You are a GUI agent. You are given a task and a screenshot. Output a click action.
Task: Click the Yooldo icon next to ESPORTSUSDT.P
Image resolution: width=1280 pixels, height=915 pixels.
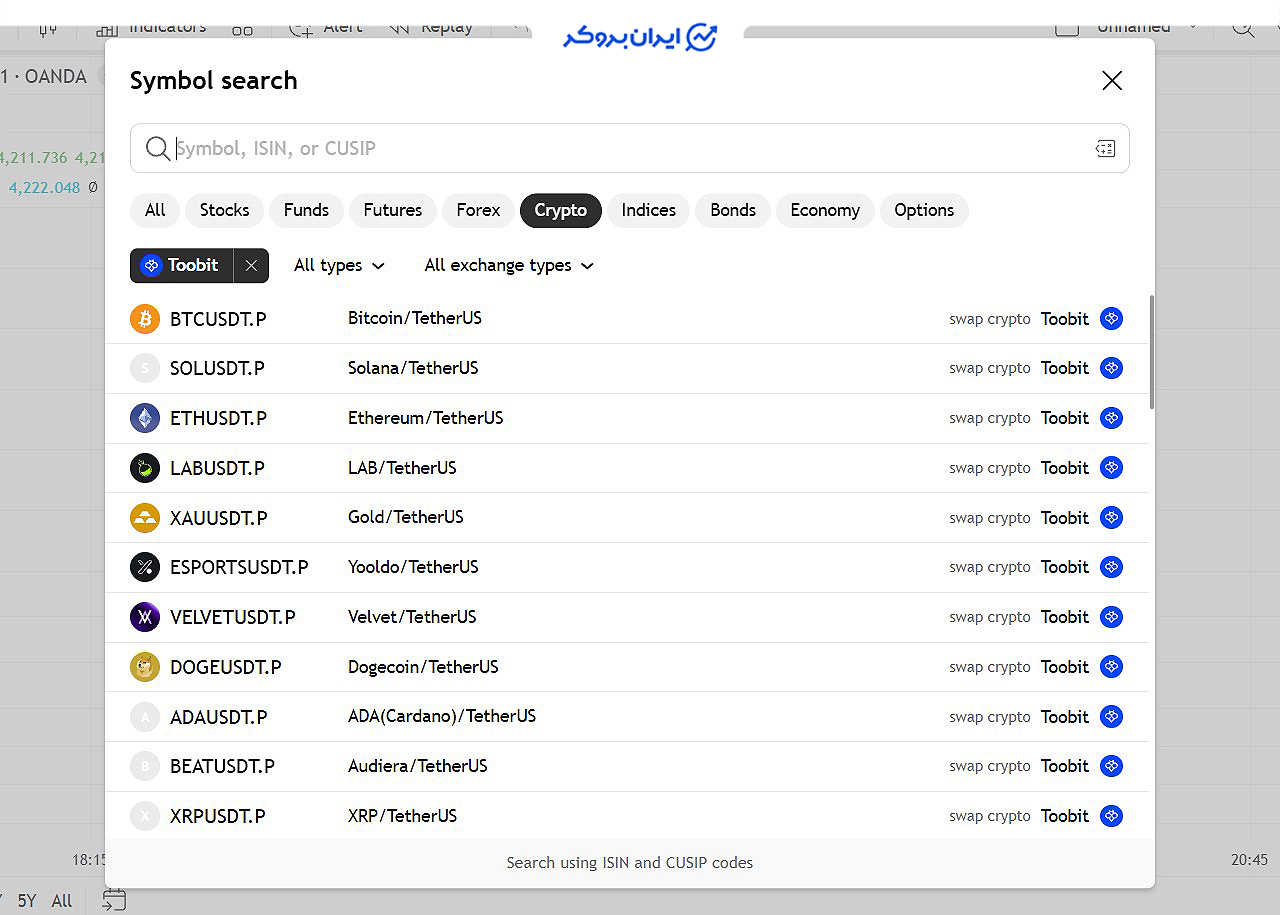[145, 567]
